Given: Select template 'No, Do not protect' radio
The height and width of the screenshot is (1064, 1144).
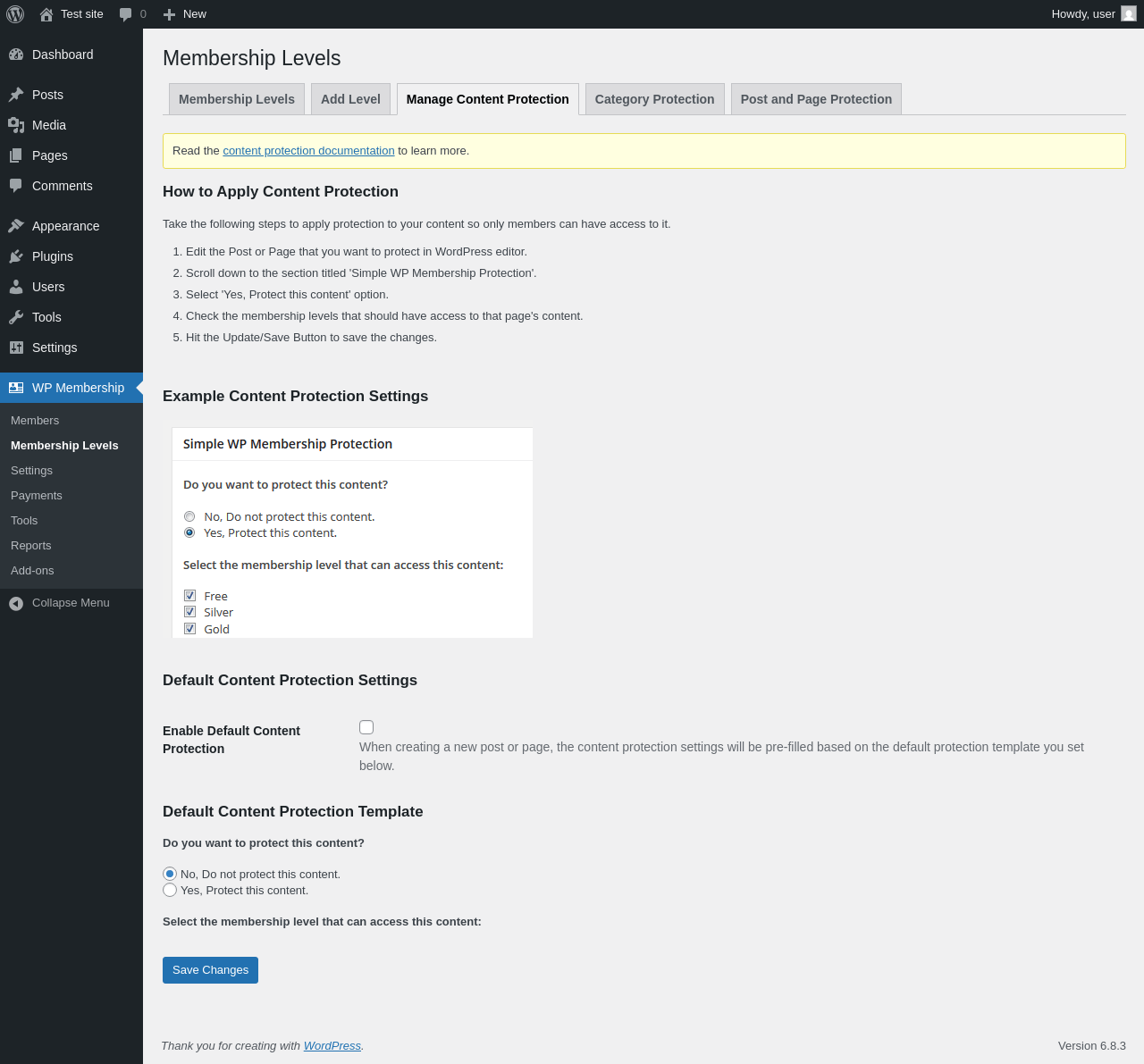Looking at the screenshot, I should [170, 874].
